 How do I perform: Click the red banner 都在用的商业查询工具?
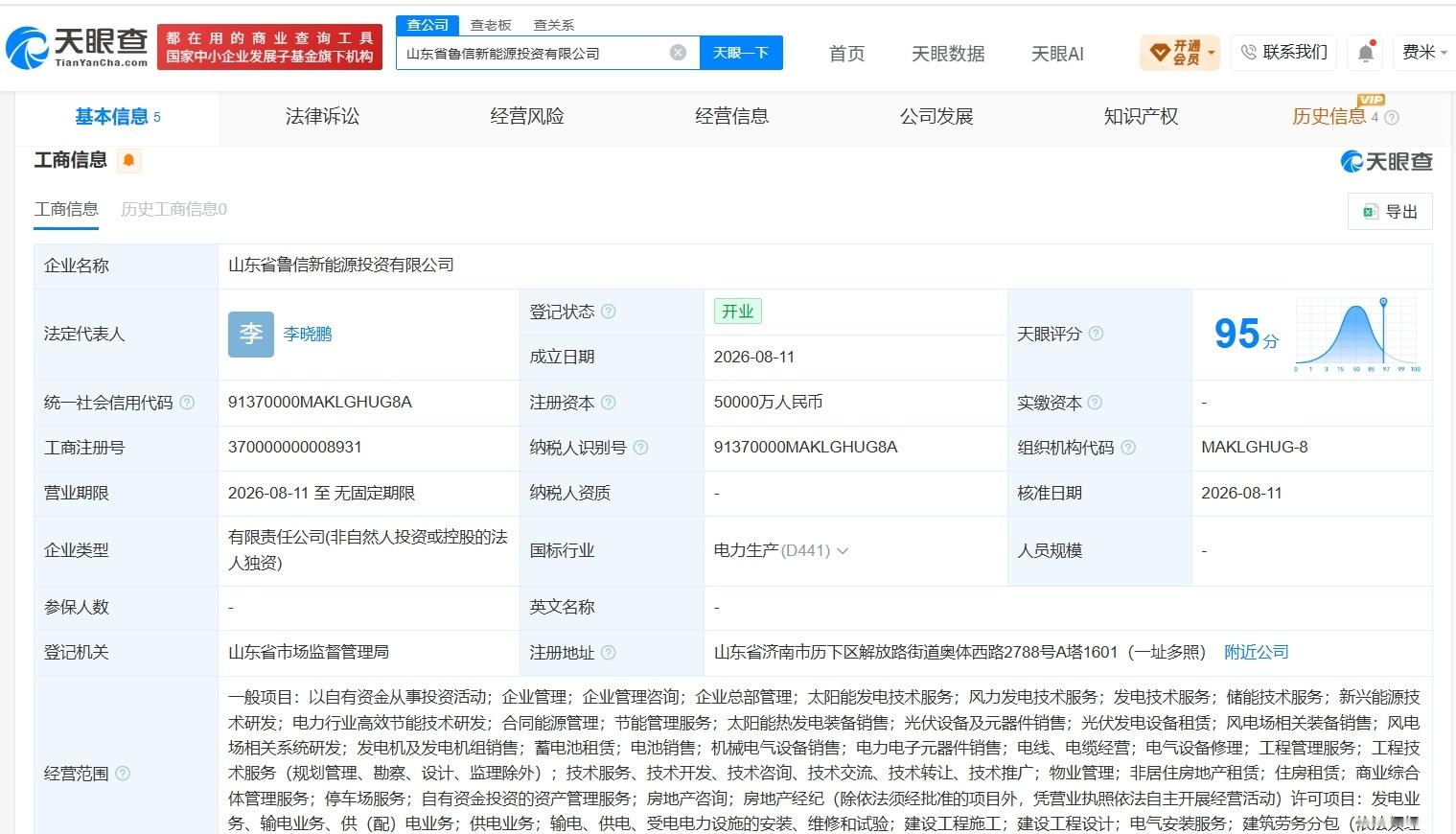click(x=269, y=47)
